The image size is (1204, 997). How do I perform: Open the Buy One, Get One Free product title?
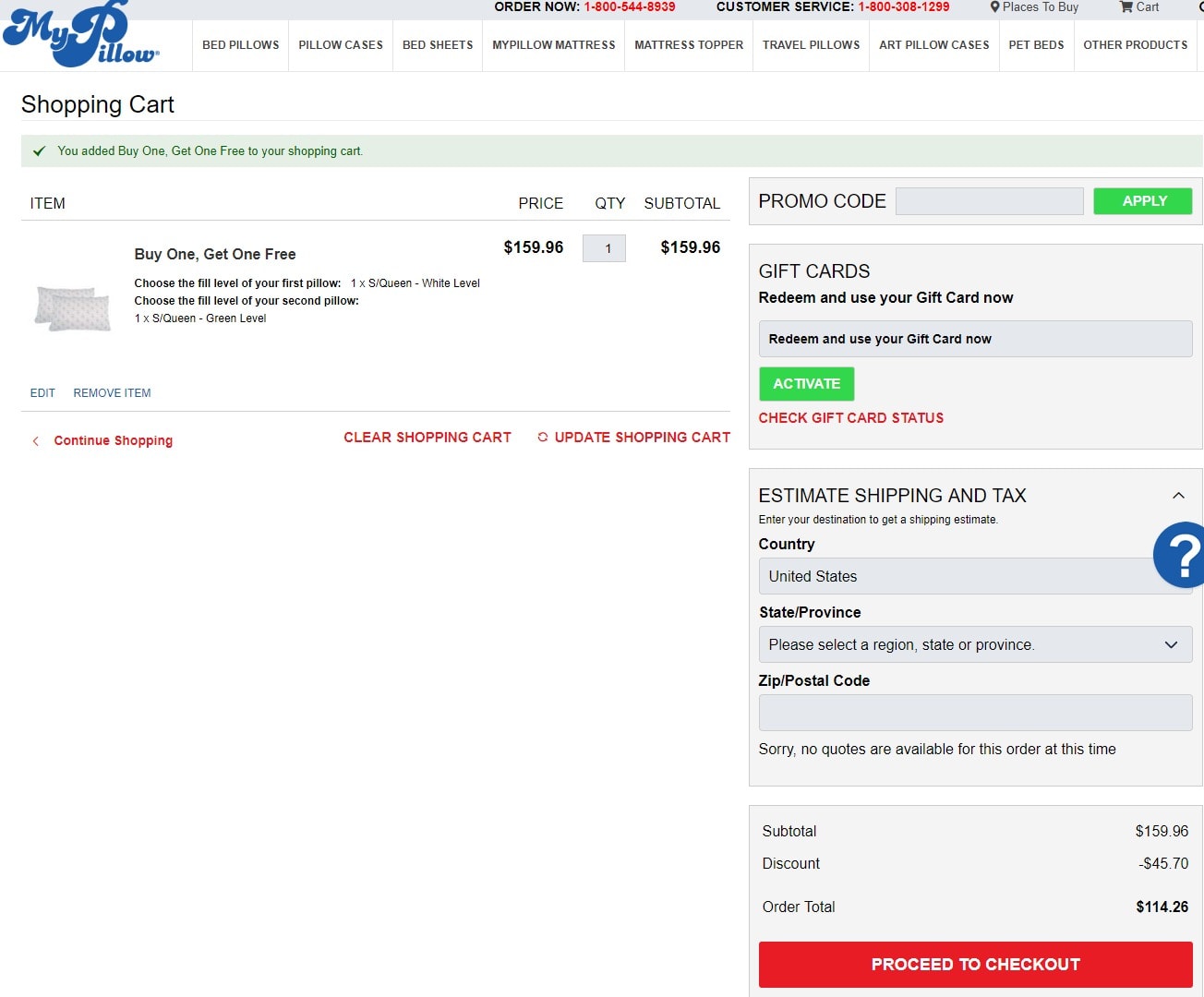point(215,255)
